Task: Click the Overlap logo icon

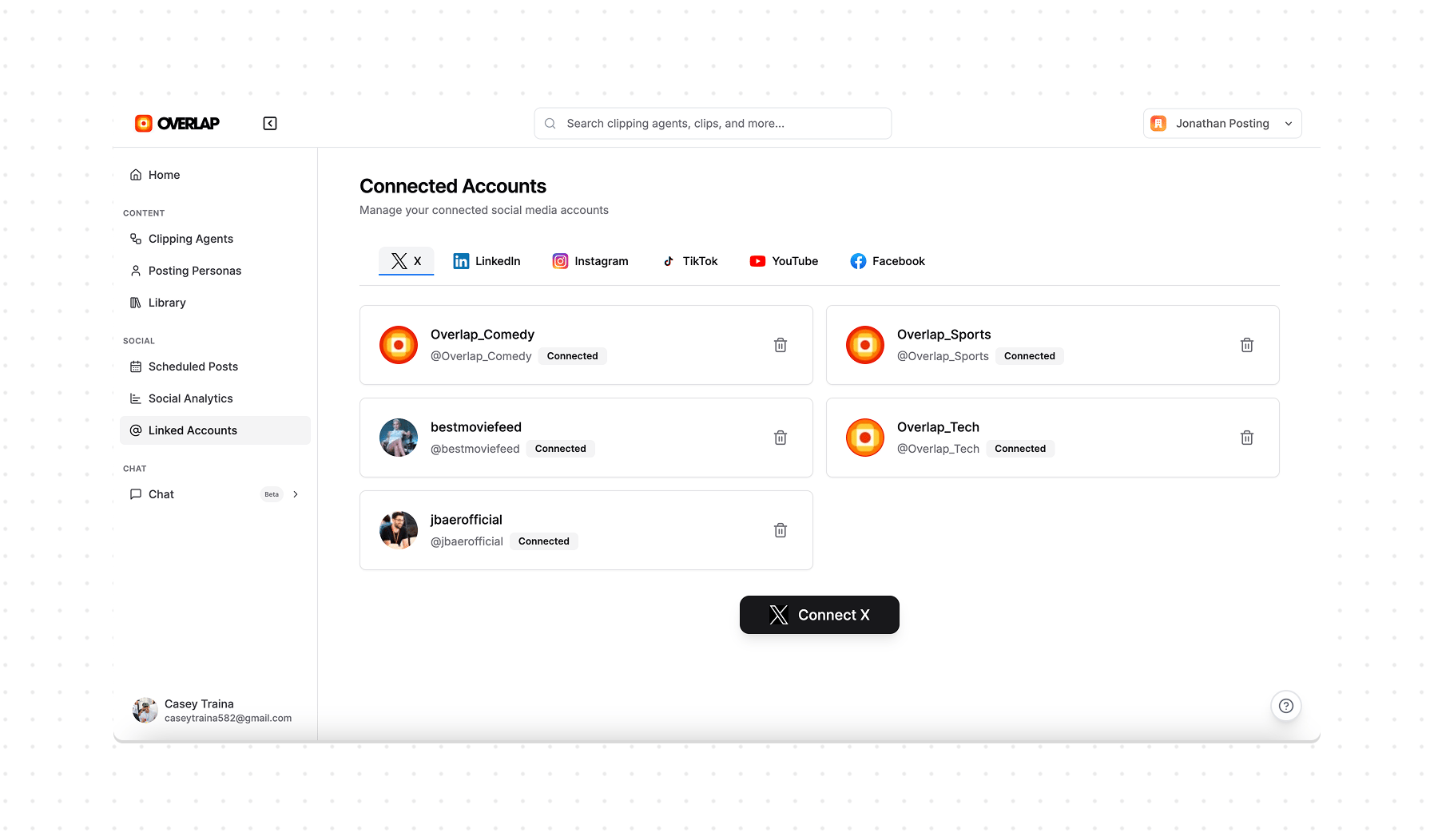Action: 144,123
